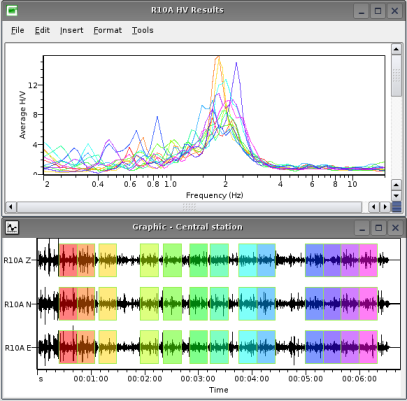Click the vertical scrollbar handle in HV Results
The image size is (407, 401).
click(x=396, y=76)
